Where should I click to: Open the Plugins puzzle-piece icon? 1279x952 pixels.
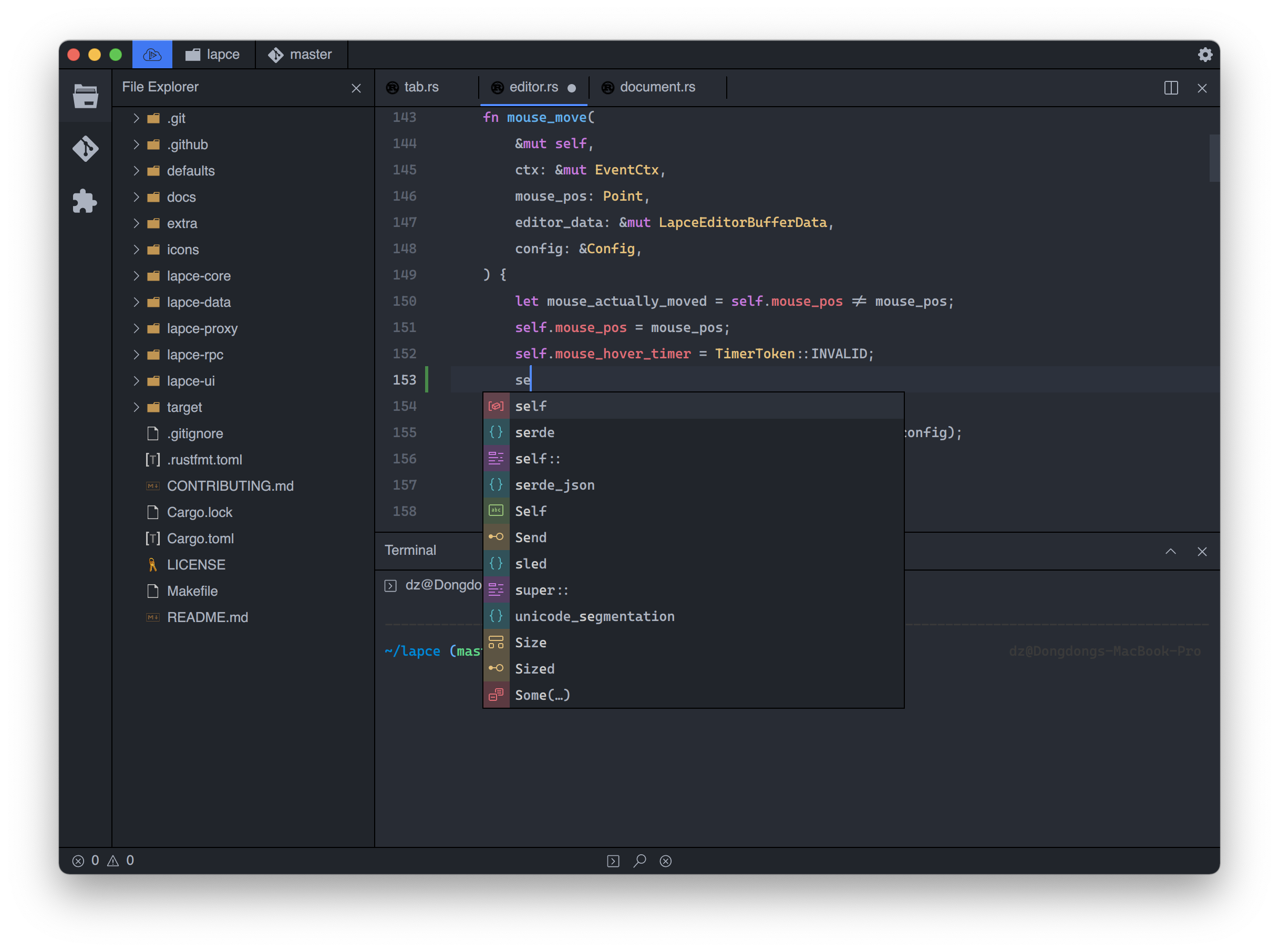point(85,201)
